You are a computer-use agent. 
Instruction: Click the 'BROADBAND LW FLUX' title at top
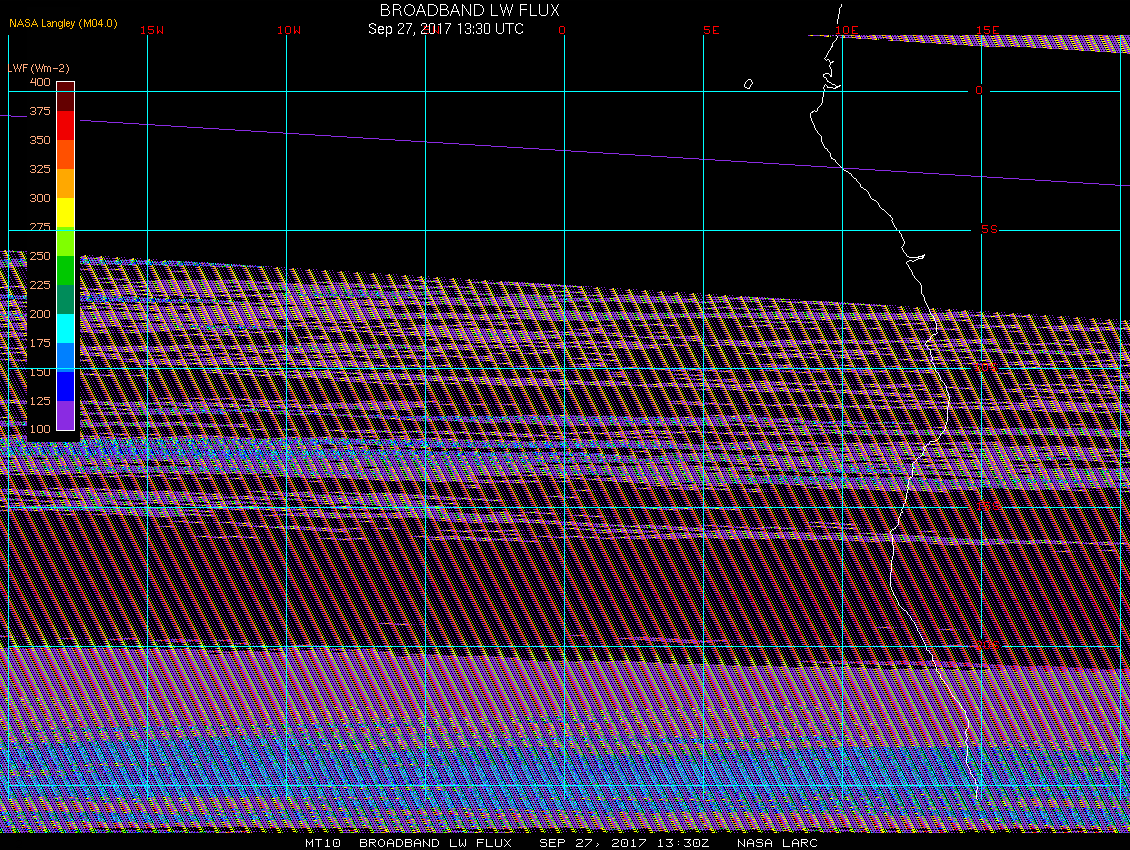pyautogui.click(x=469, y=10)
